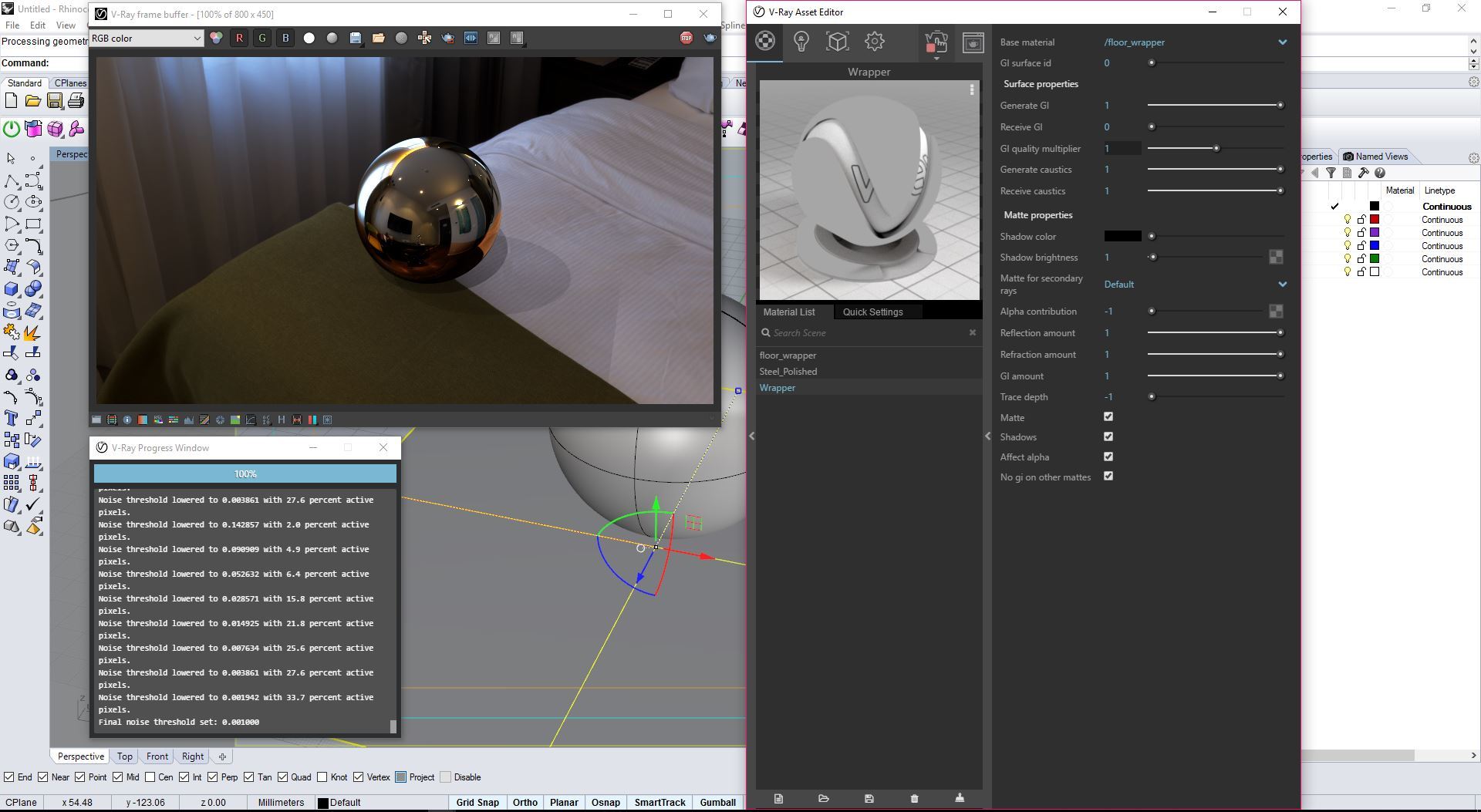Click the Rhino Save file icon
The width and height of the screenshot is (1481, 812).
point(54,101)
